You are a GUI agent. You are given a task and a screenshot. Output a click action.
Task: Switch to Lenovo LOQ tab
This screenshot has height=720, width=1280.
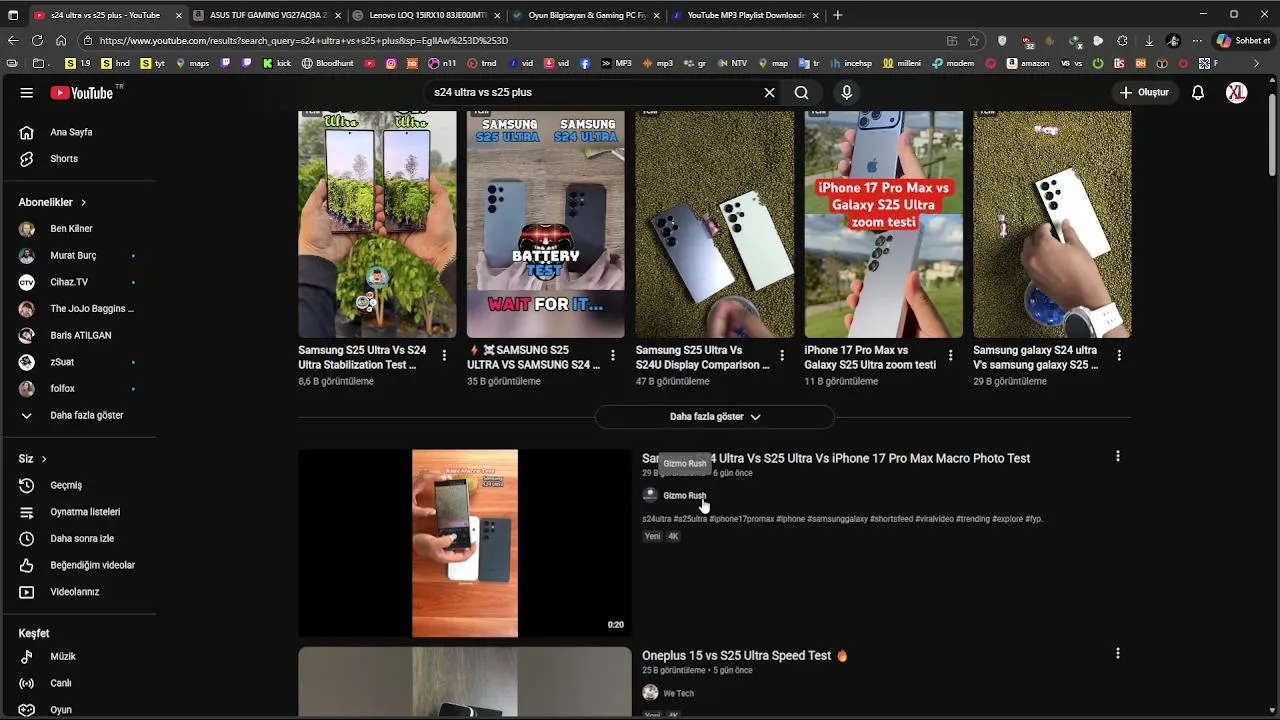[x=426, y=15]
